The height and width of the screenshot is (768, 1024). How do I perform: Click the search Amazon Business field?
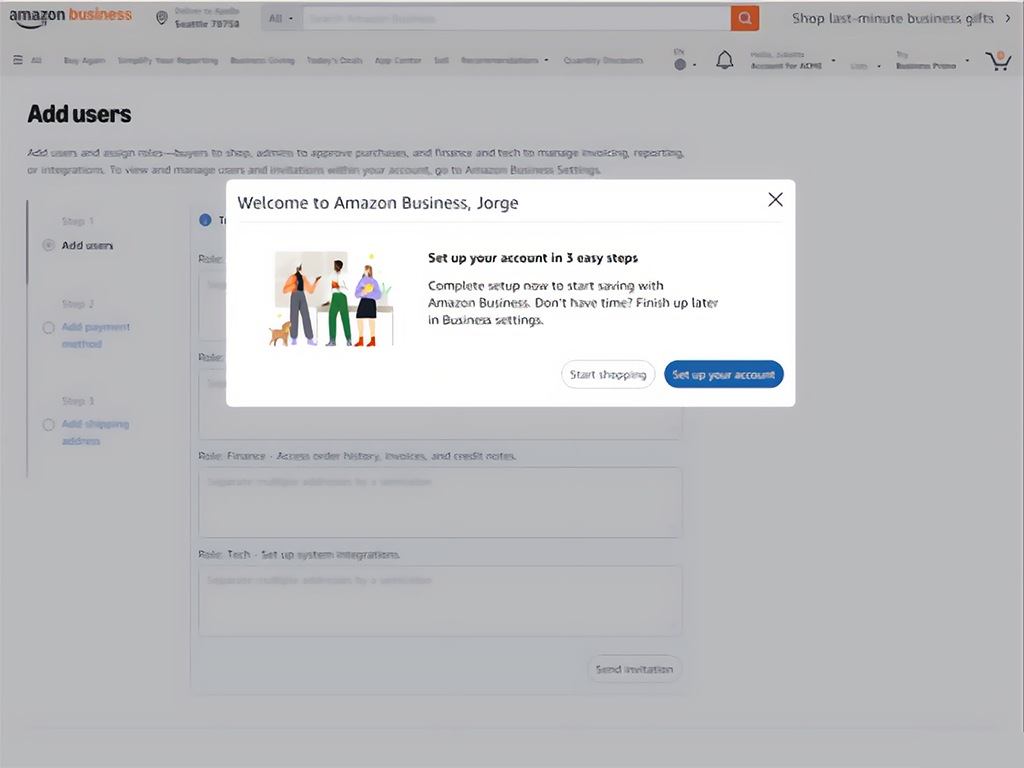point(516,18)
